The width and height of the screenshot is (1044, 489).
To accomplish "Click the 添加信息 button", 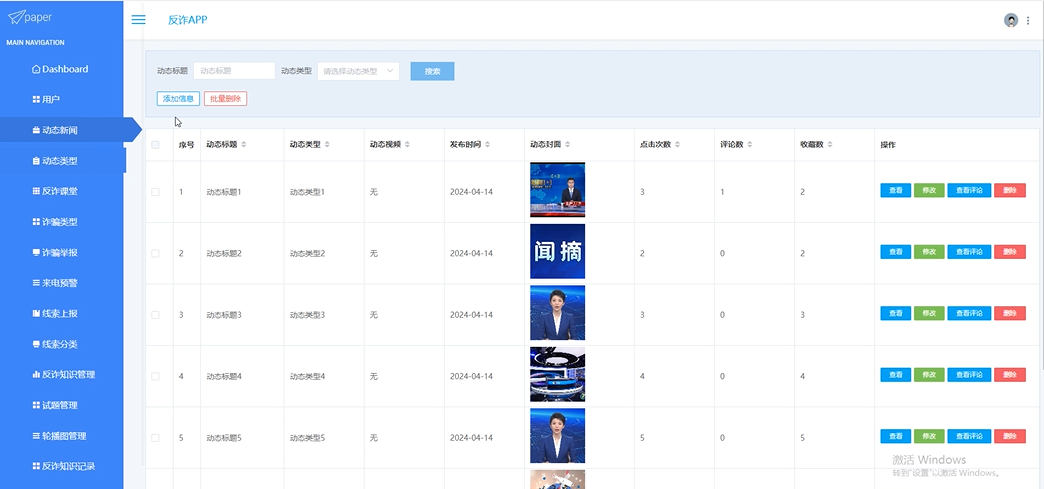I will 178,99.
